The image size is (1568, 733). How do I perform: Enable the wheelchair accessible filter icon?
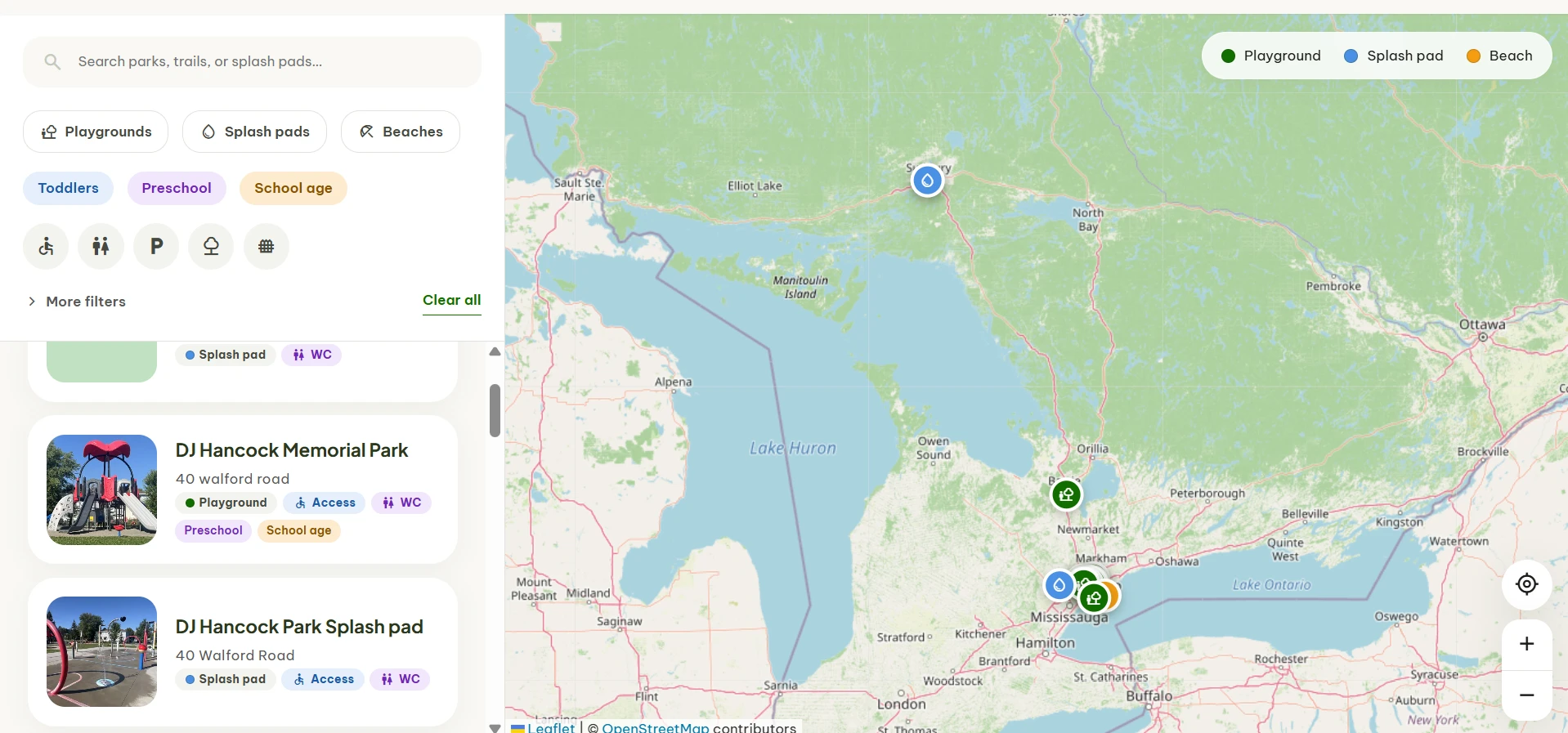(46, 246)
